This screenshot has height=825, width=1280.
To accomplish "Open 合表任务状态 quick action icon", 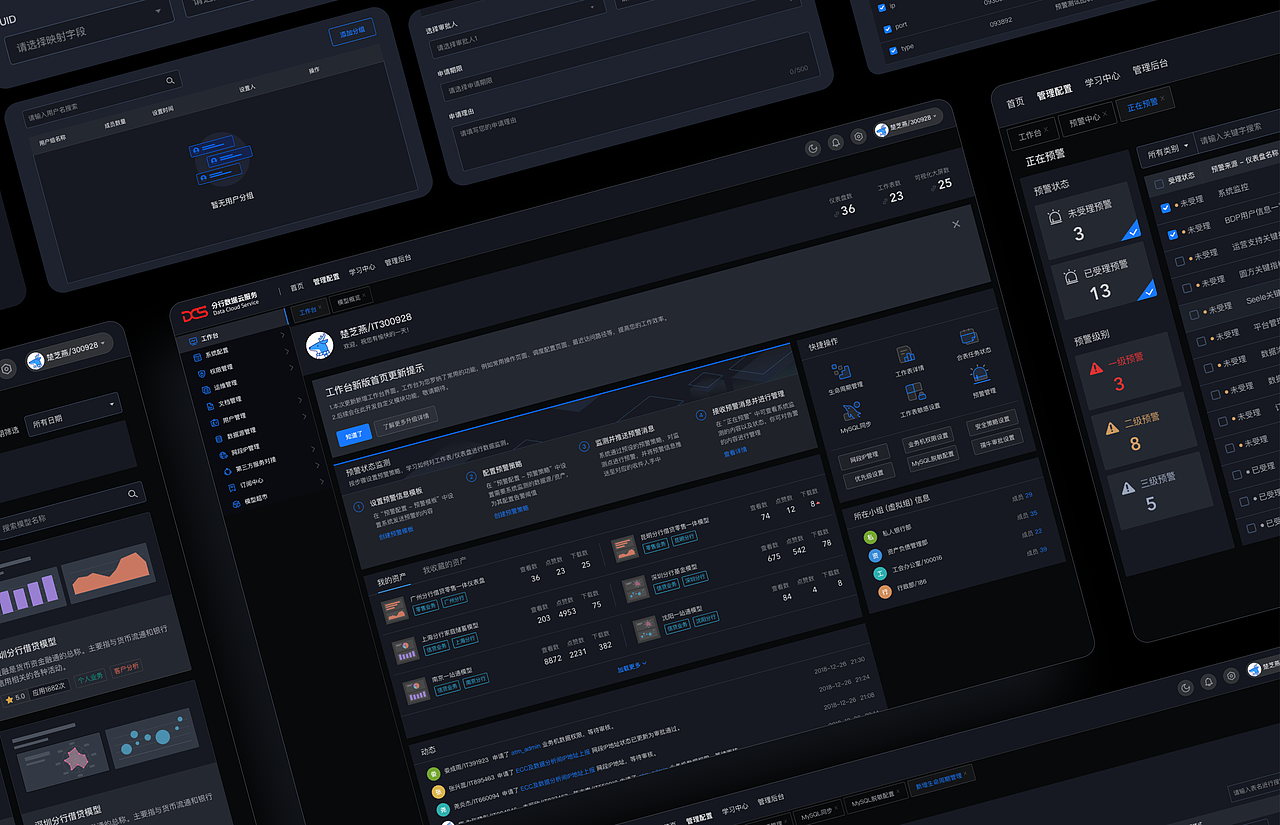I will pyautogui.click(x=969, y=338).
